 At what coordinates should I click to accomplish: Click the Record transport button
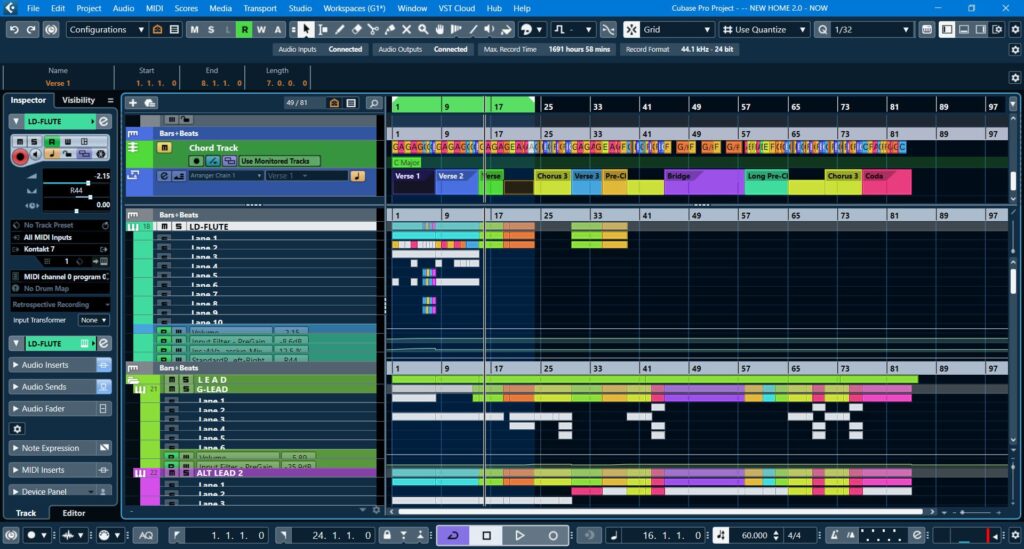pyautogui.click(x=552, y=535)
